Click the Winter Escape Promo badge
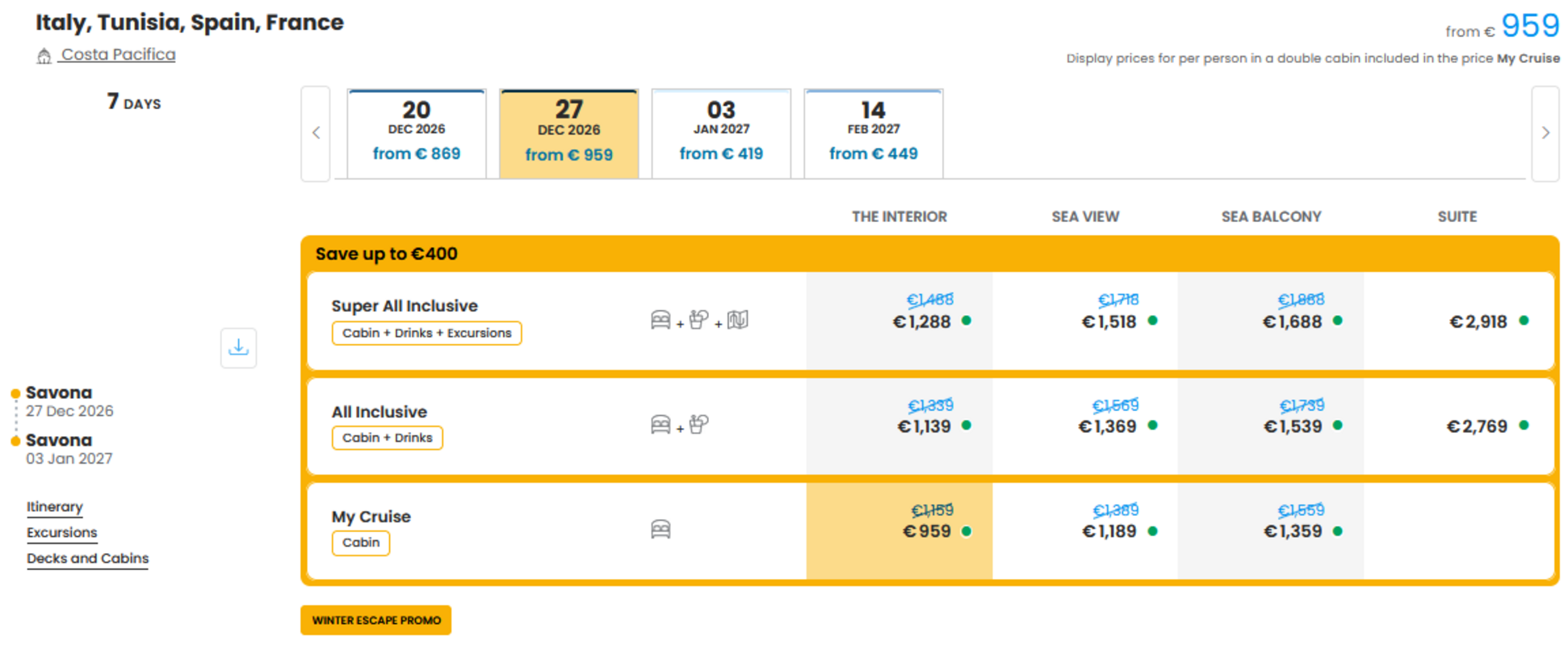 point(376,620)
